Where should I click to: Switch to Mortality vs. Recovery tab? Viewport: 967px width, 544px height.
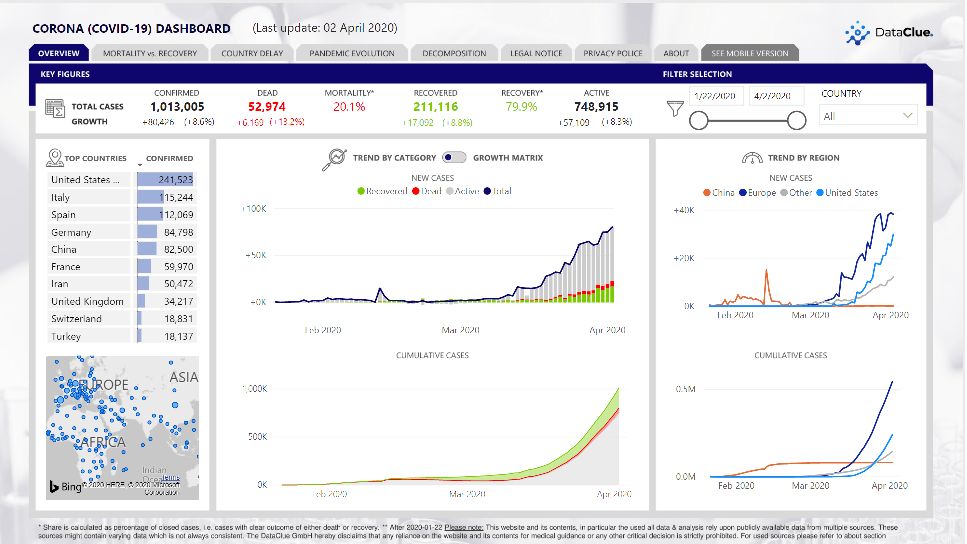(x=150, y=53)
